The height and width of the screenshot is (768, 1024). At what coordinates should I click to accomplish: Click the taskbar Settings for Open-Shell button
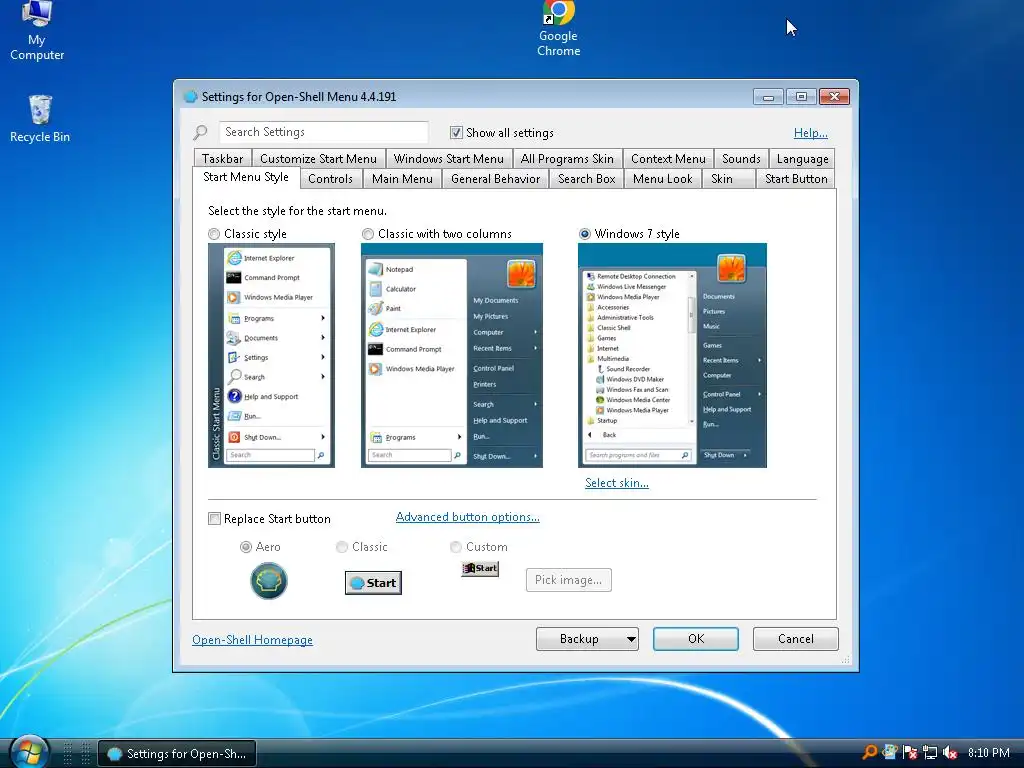coord(177,753)
